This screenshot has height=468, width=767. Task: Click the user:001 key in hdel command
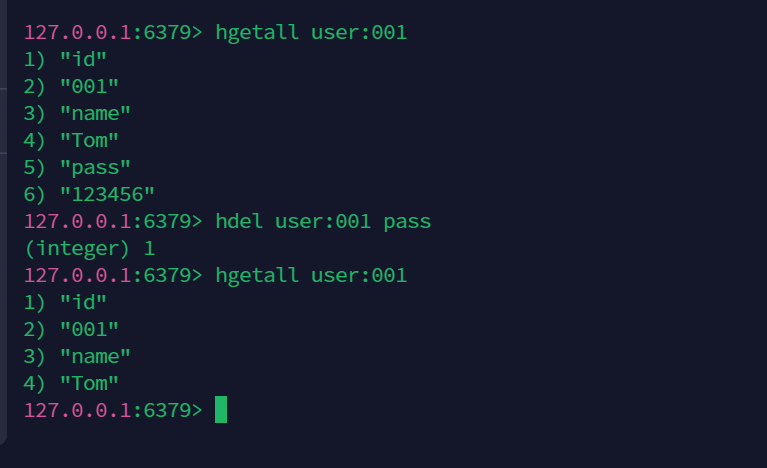(x=323, y=221)
